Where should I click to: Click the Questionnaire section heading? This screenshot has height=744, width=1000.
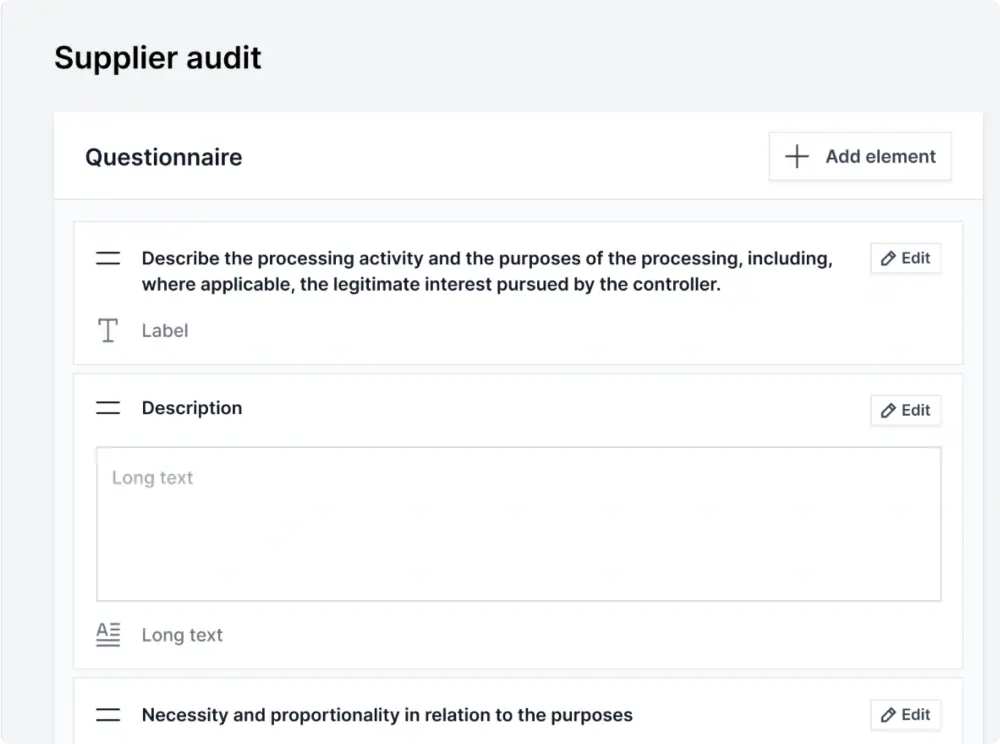click(x=163, y=157)
